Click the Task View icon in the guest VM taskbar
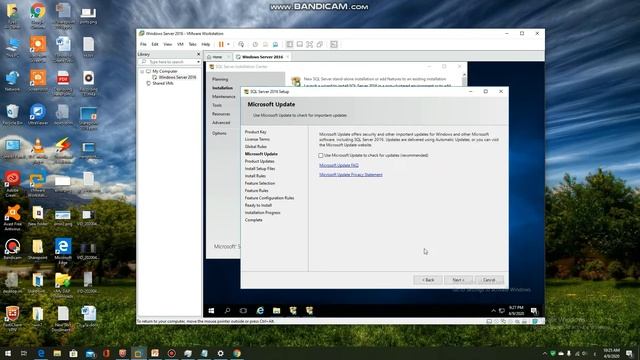 [243, 311]
